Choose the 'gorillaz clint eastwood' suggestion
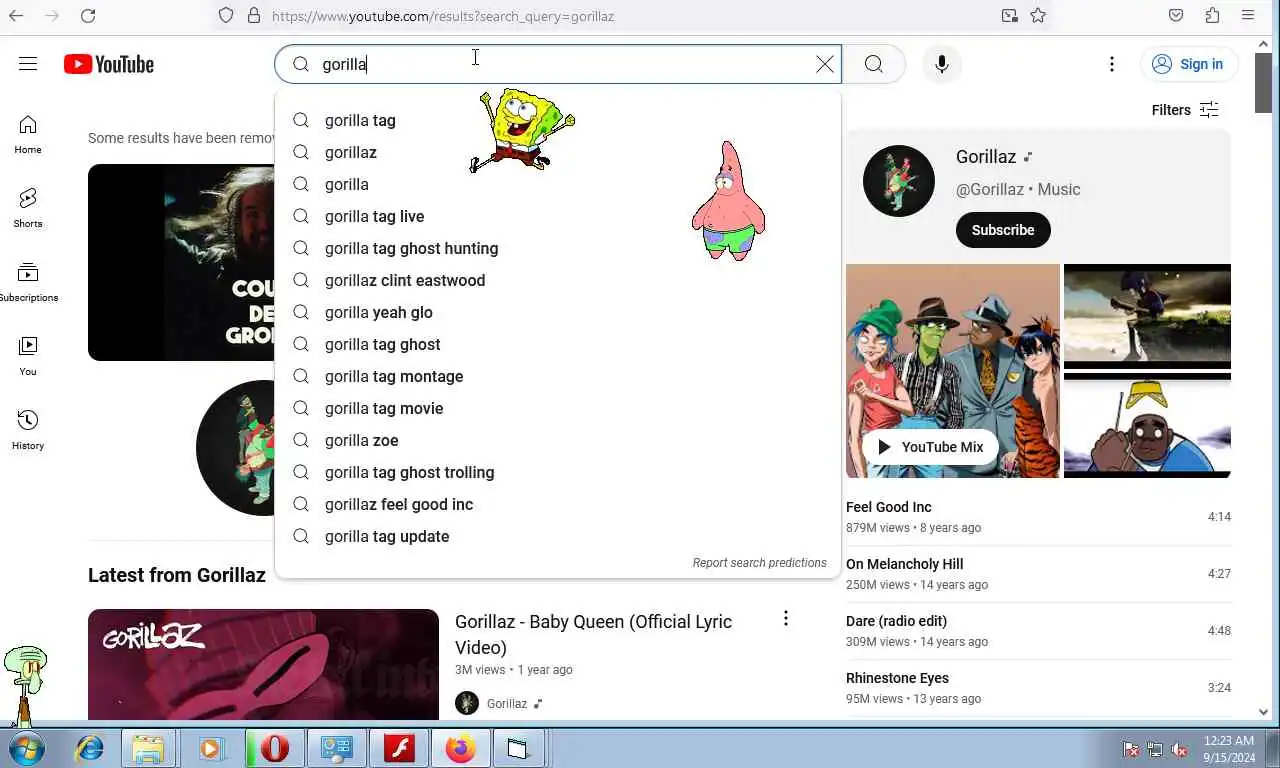This screenshot has width=1280, height=768. tap(558, 280)
